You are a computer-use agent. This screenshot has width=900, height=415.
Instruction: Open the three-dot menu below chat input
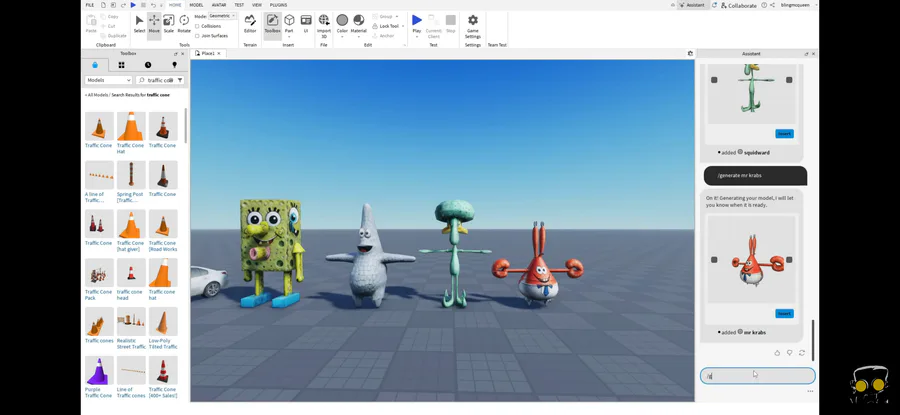(x=810, y=391)
